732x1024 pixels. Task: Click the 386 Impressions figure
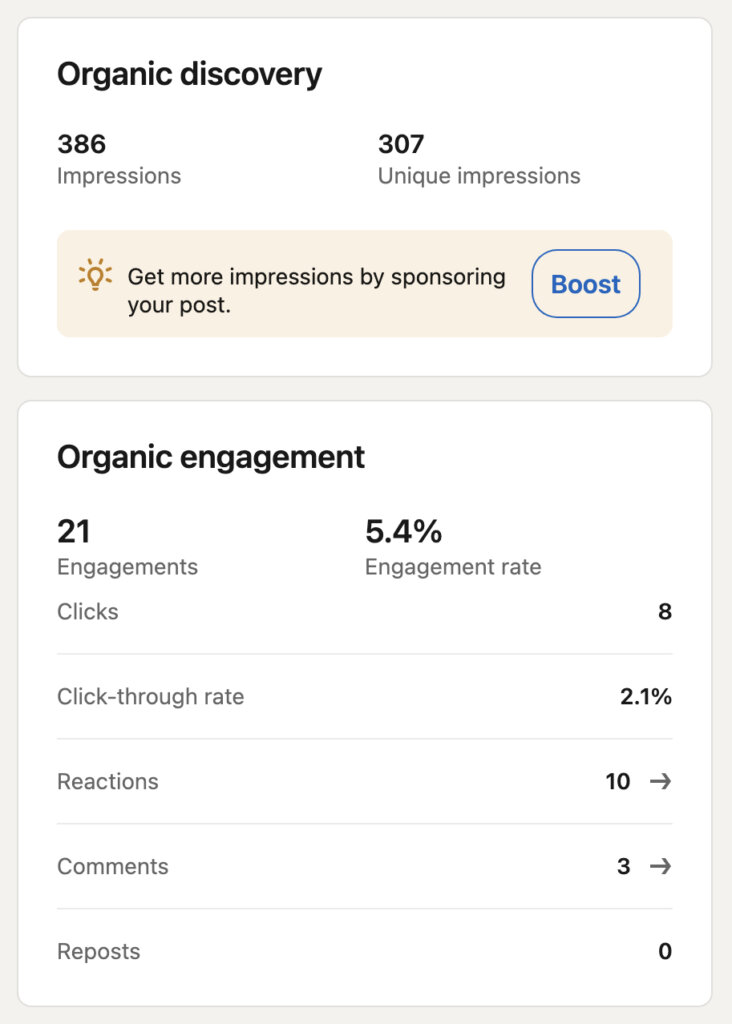click(82, 145)
